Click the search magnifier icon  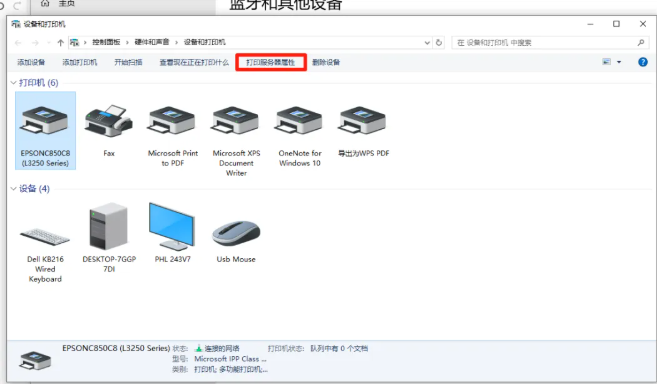click(x=641, y=42)
